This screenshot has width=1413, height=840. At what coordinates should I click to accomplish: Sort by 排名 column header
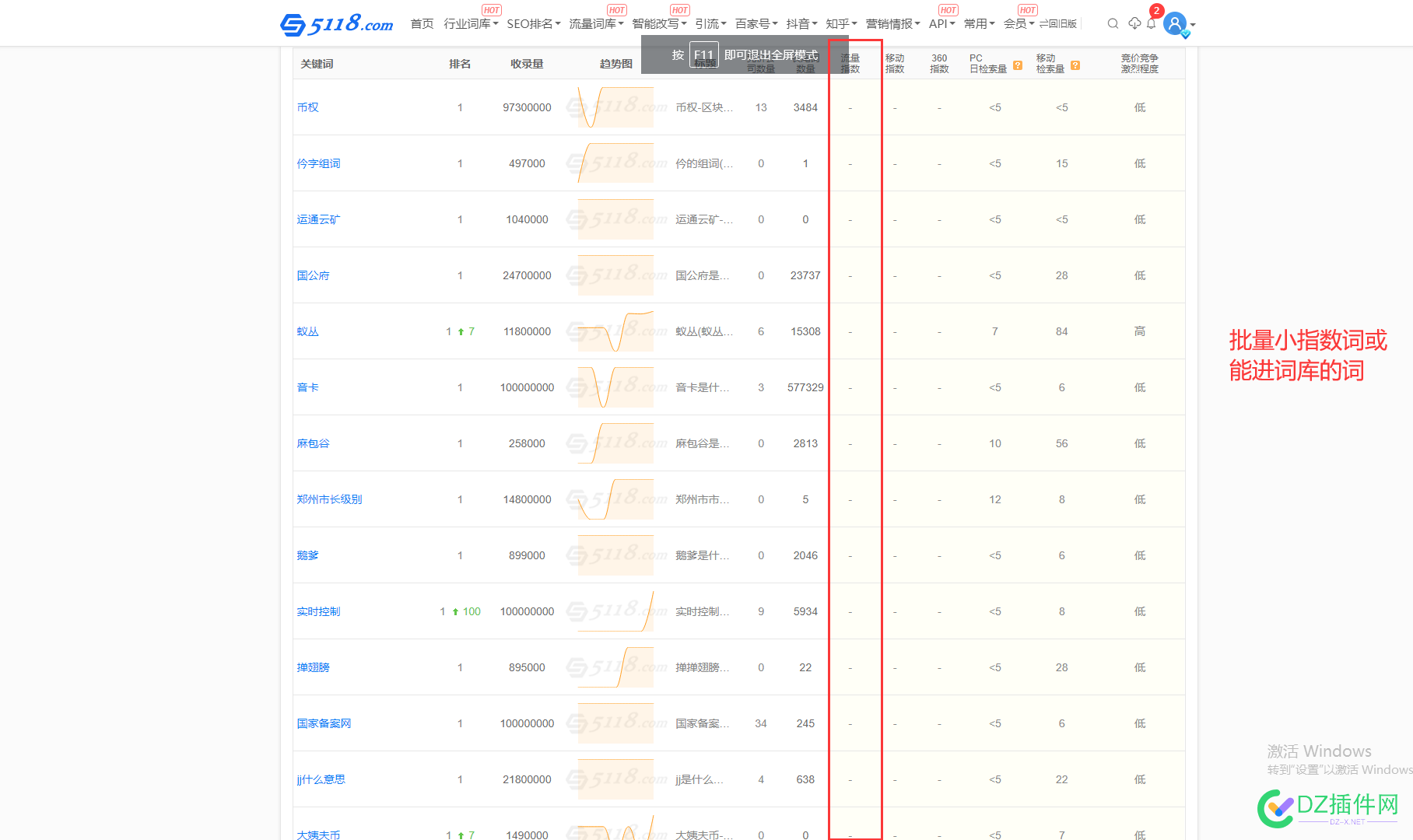tap(460, 64)
